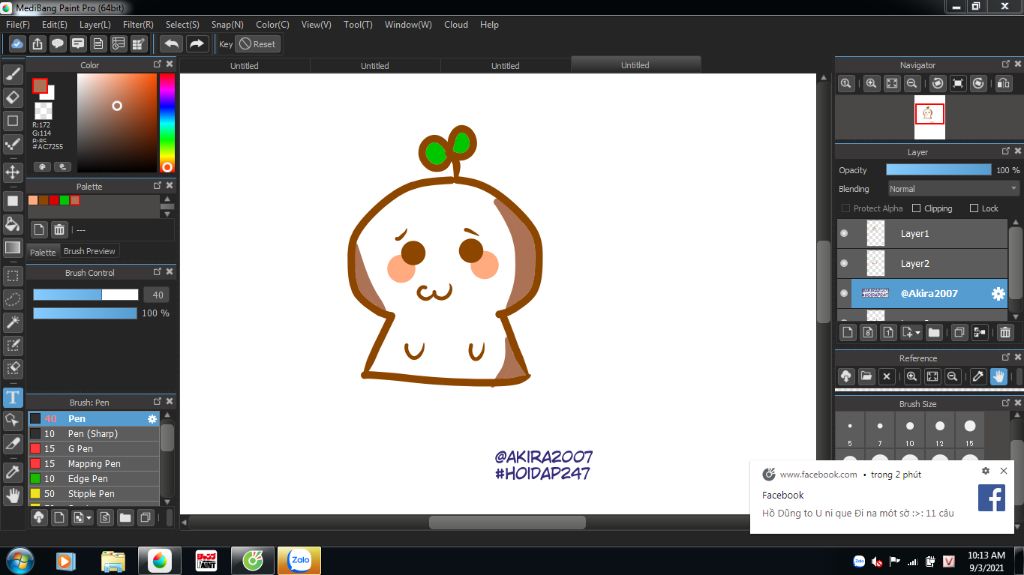Screen dimensions: 1024x575
Task: Select the rectangular Select tool
Action: pyautogui.click(x=12, y=276)
